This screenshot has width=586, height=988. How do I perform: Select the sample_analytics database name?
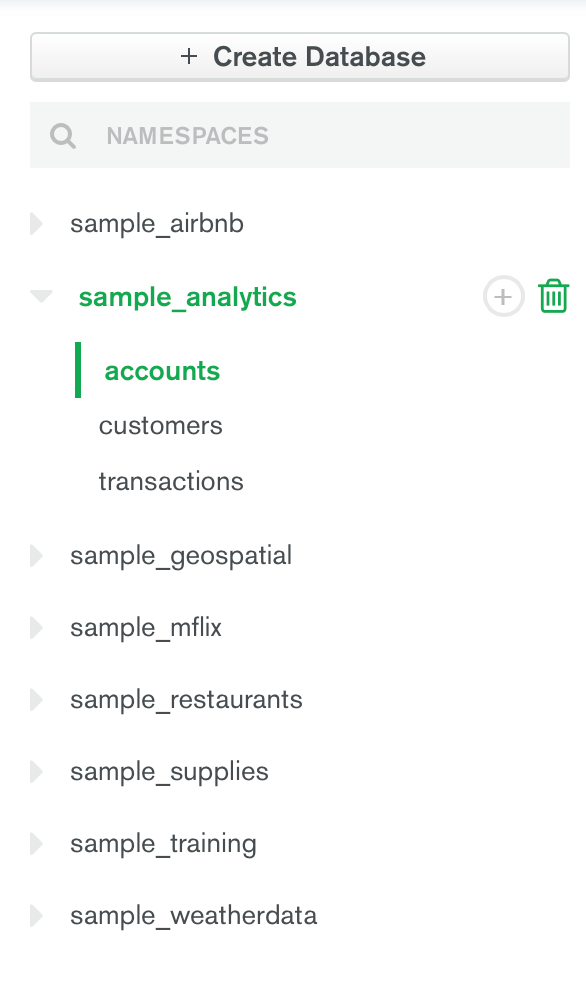coord(187,297)
